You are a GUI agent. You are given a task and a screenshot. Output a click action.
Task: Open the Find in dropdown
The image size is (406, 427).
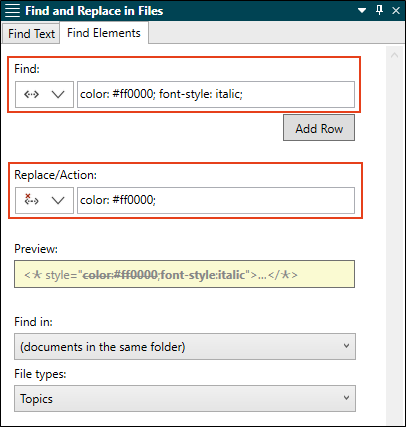pos(185,347)
